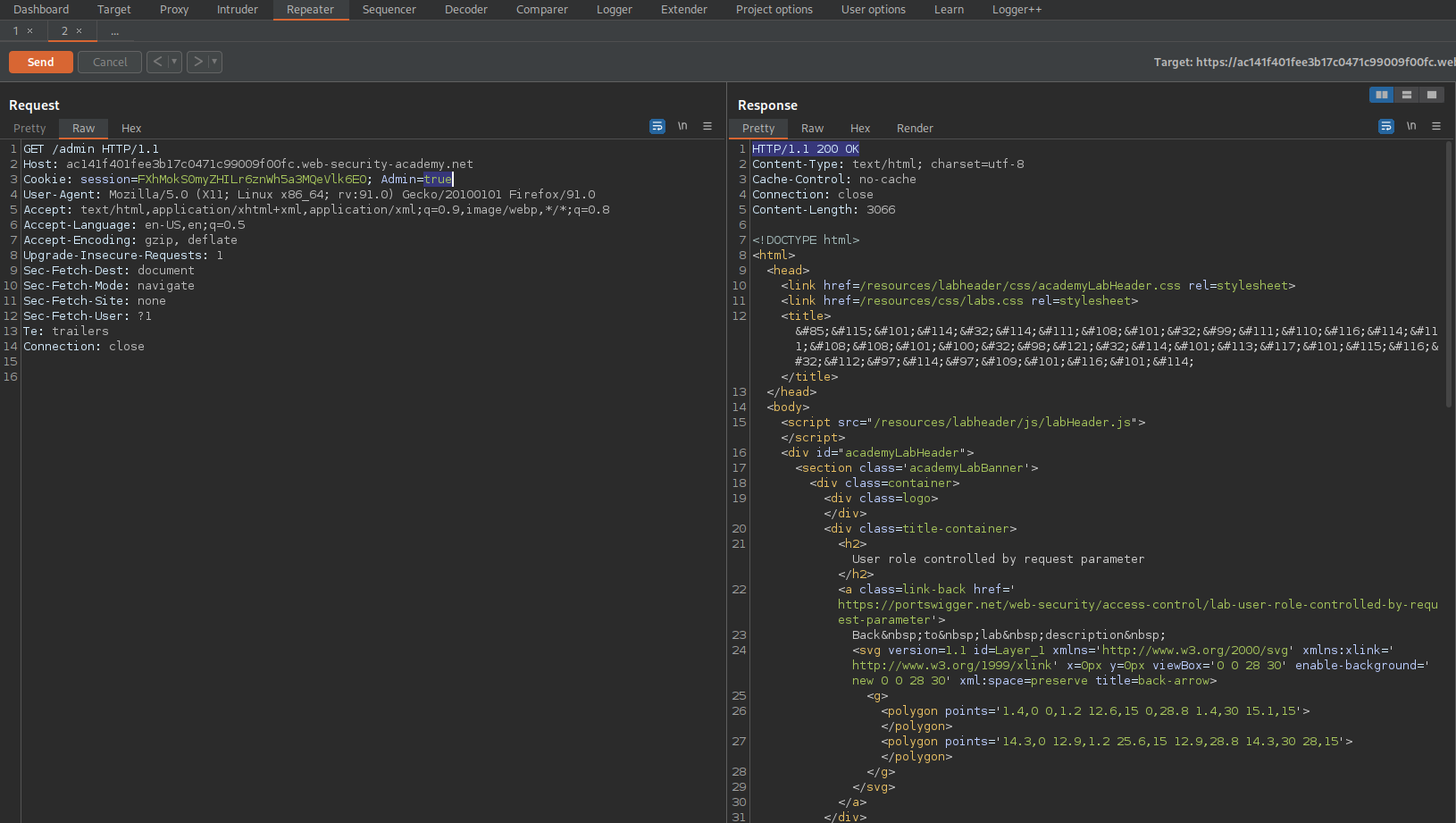Open the Sequencer tab
1456x823 pixels.
[389, 10]
